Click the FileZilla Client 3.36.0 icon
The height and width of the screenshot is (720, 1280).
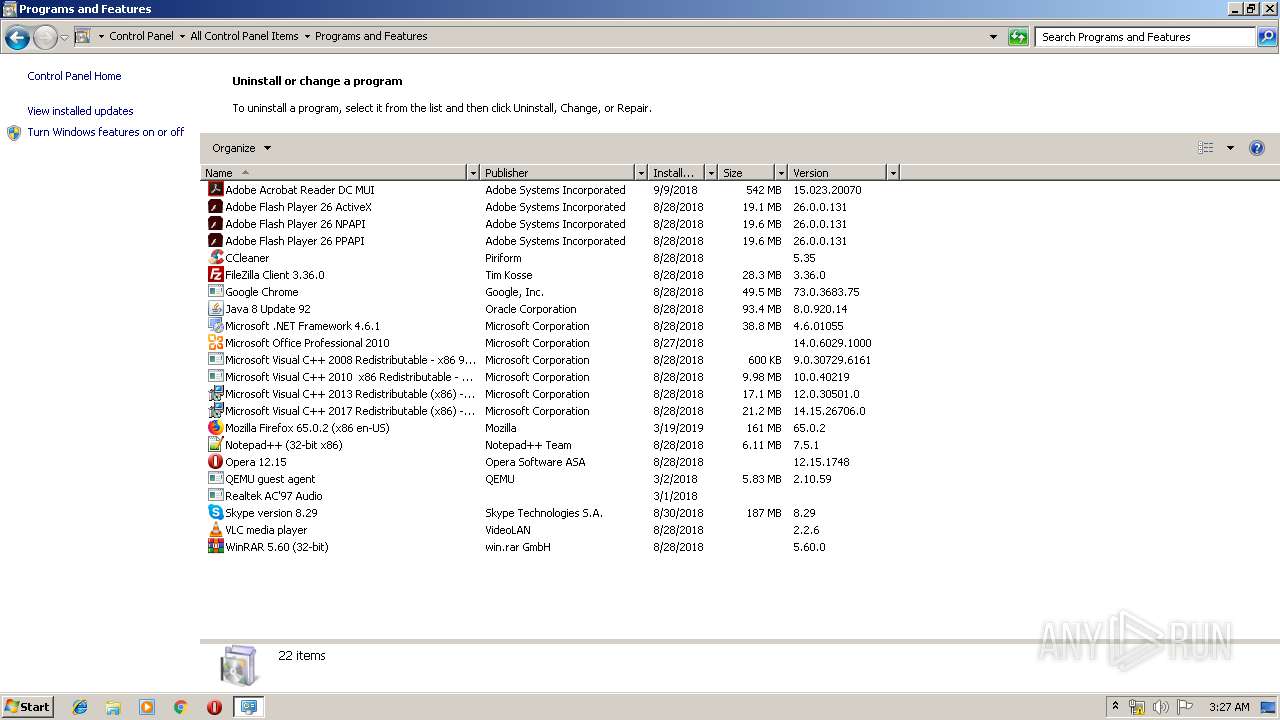point(215,274)
